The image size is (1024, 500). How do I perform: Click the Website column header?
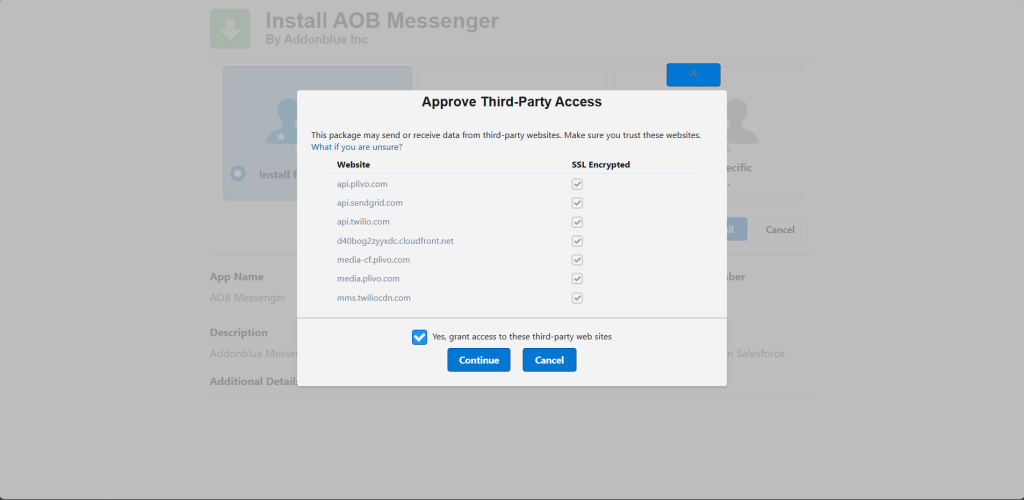click(x=354, y=164)
